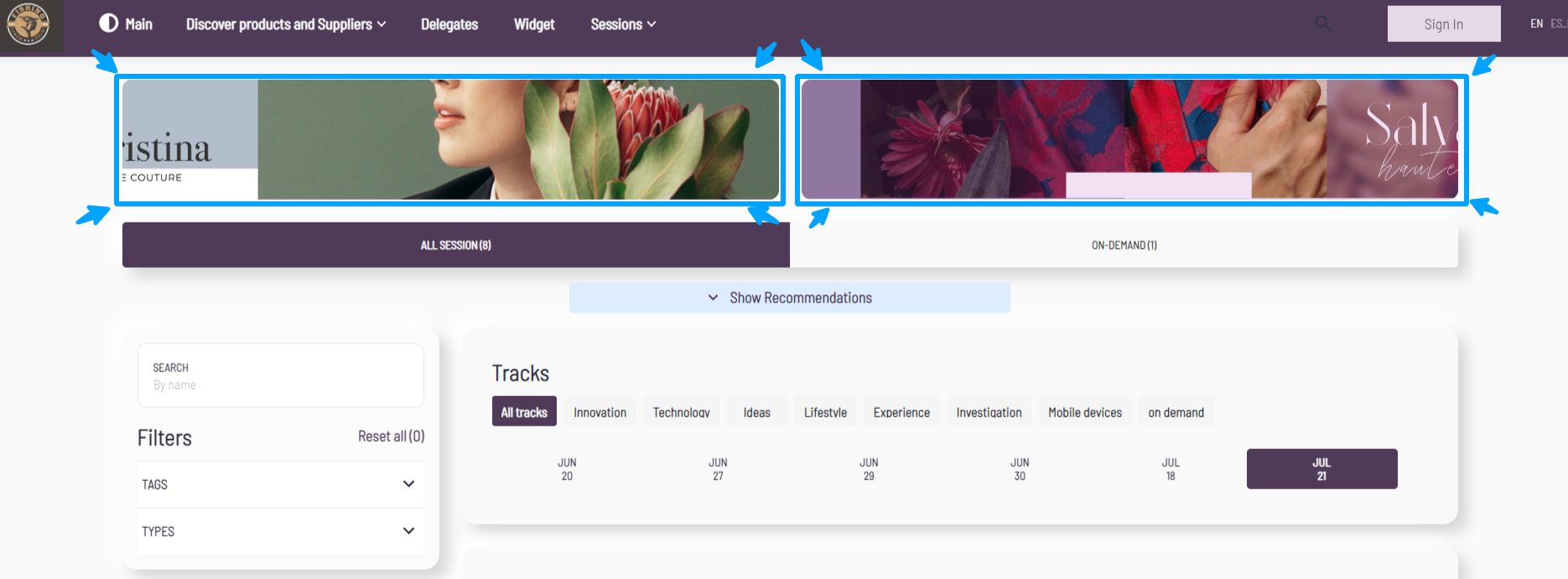
Task: Open the search magnifier icon
Action: [1322, 23]
